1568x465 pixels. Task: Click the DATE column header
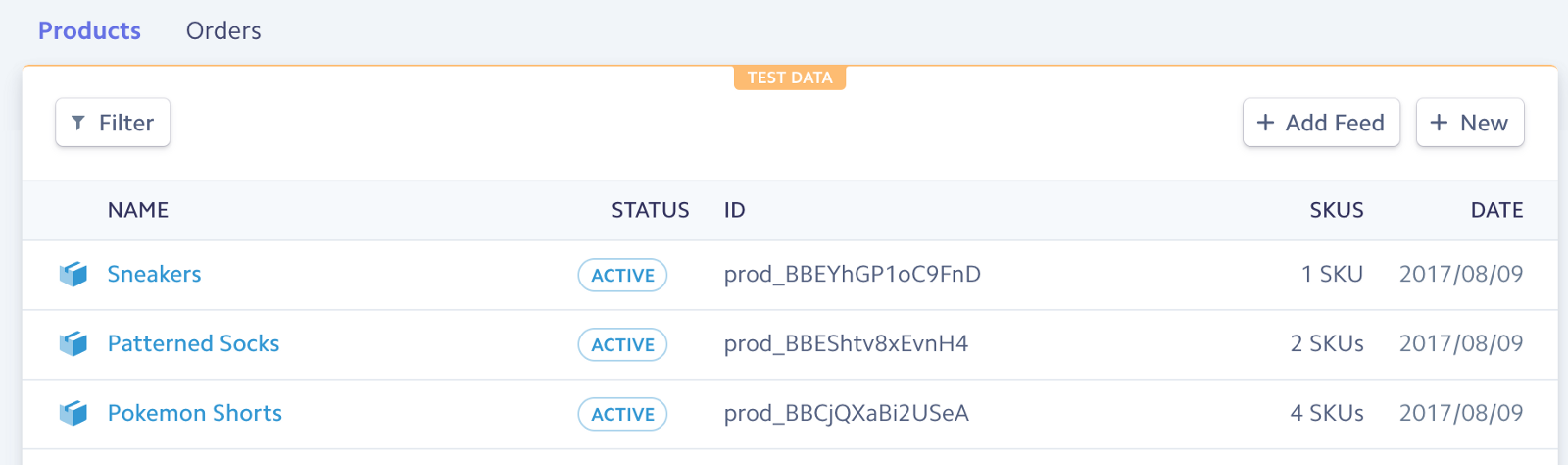[1496, 211]
